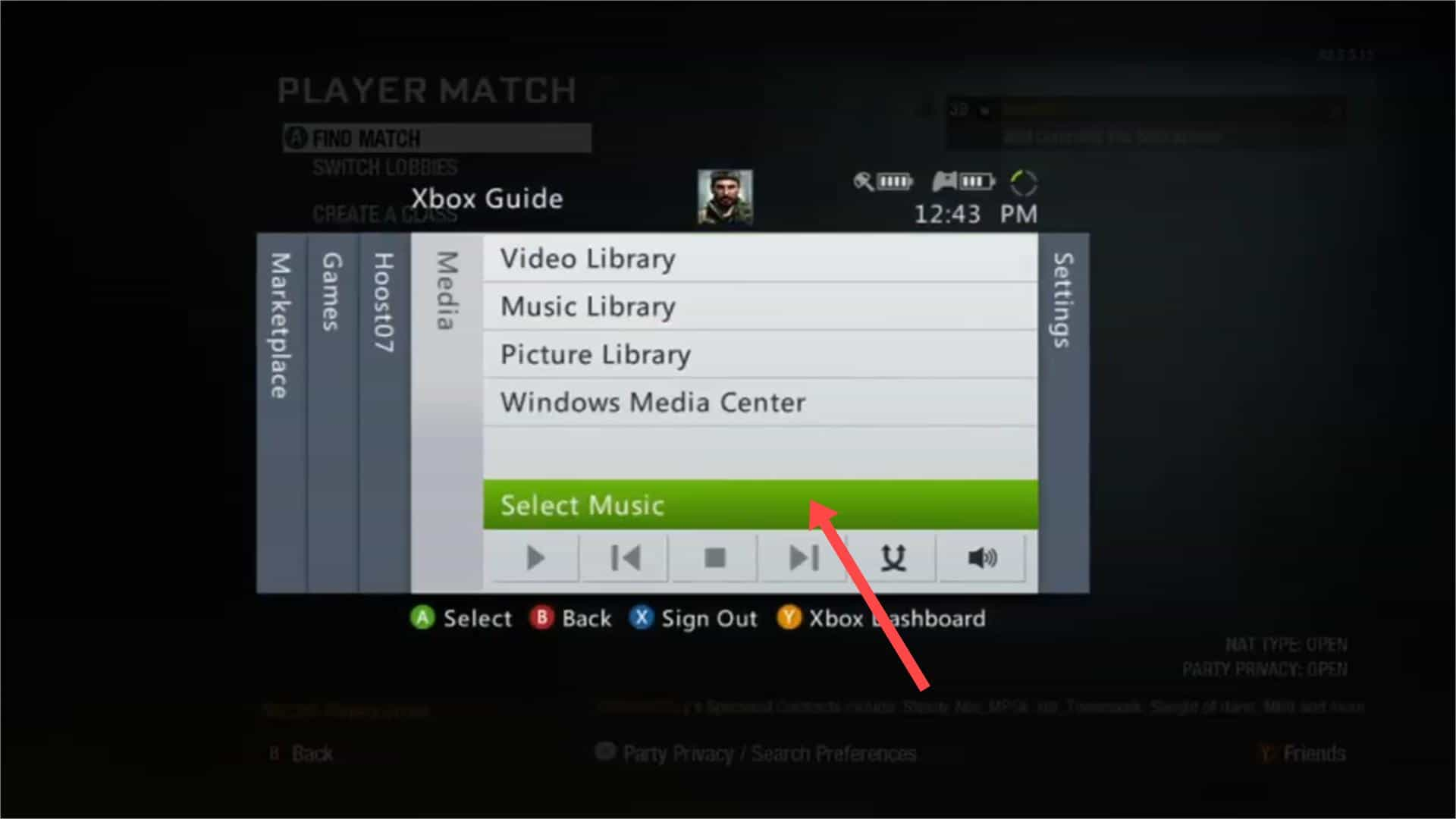The image size is (1456, 819).
Task: Click Select Music highlighted option
Action: click(760, 505)
